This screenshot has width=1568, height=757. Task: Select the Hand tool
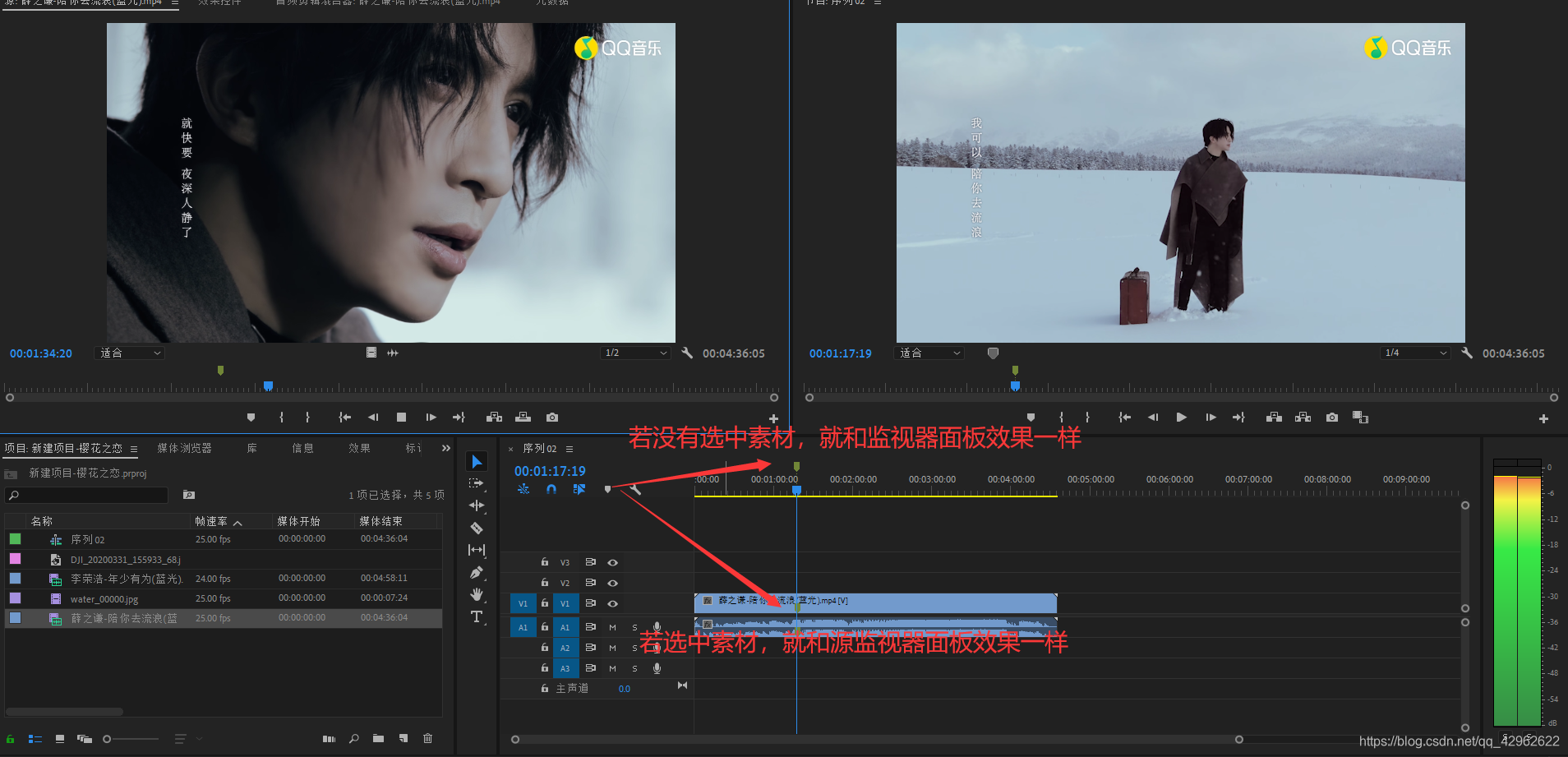click(477, 594)
